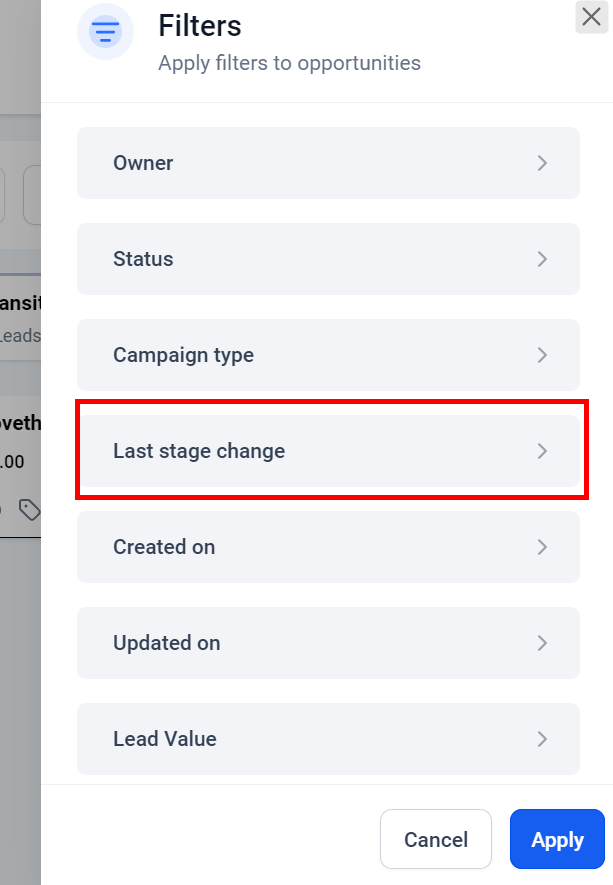This screenshot has height=885, width=613.
Task: Apply the selected filters
Action: tap(557, 839)
